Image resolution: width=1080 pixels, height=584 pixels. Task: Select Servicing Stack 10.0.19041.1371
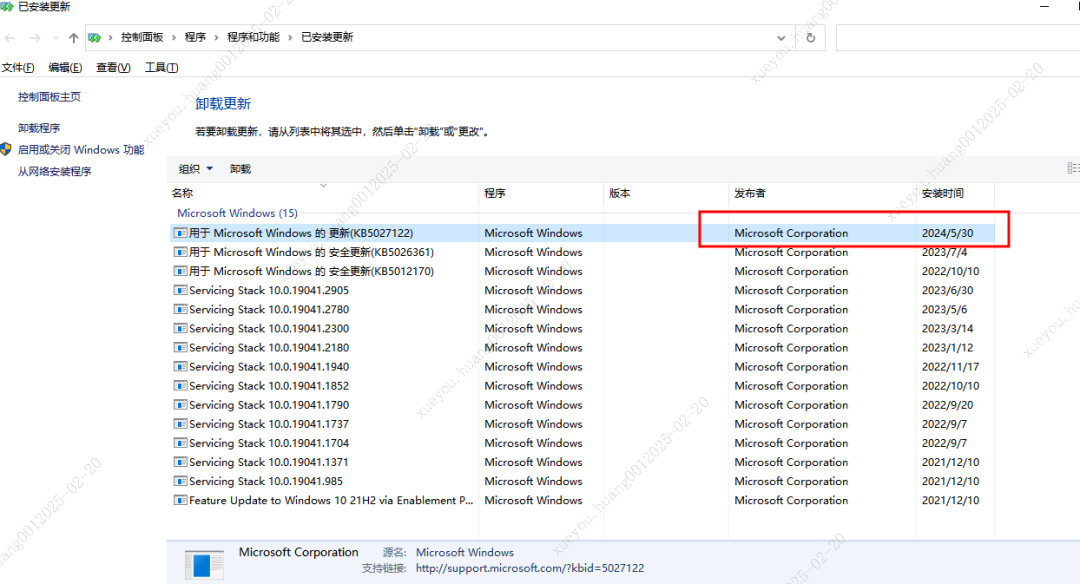[582, 462]
